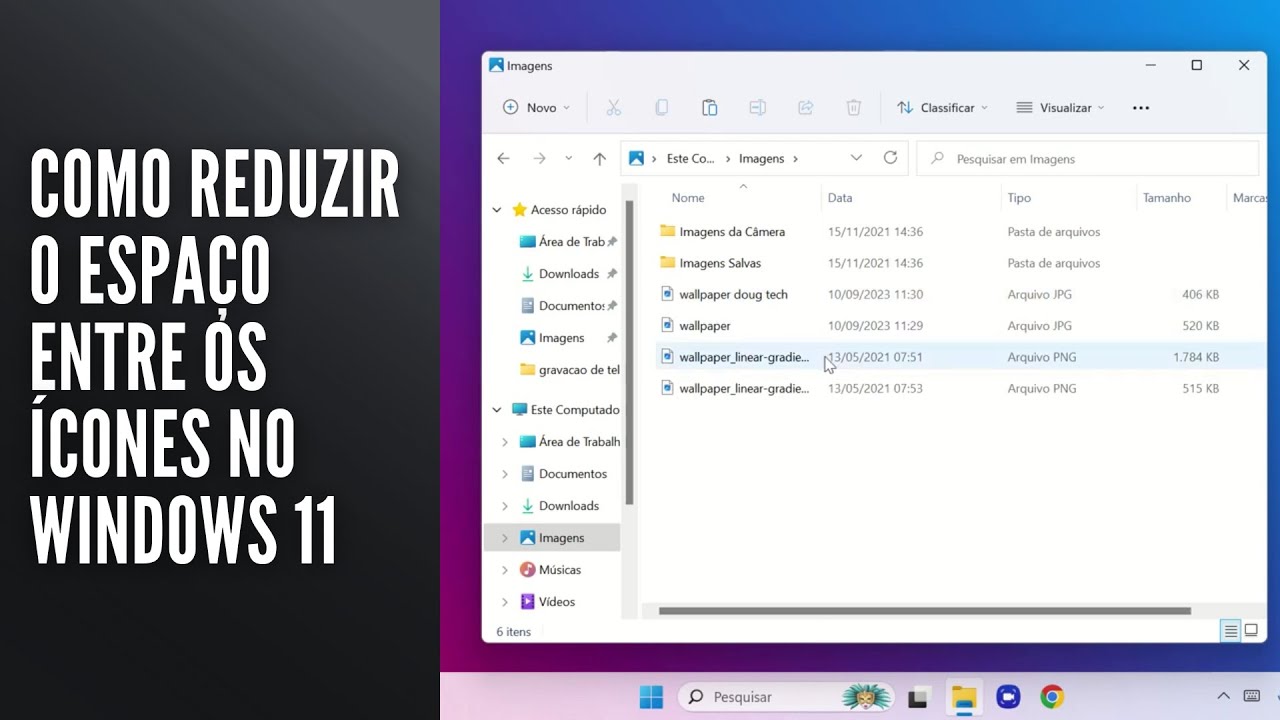Go up one folder level arrow
The image size is (1280, 720).
click(x=599, y=158)
